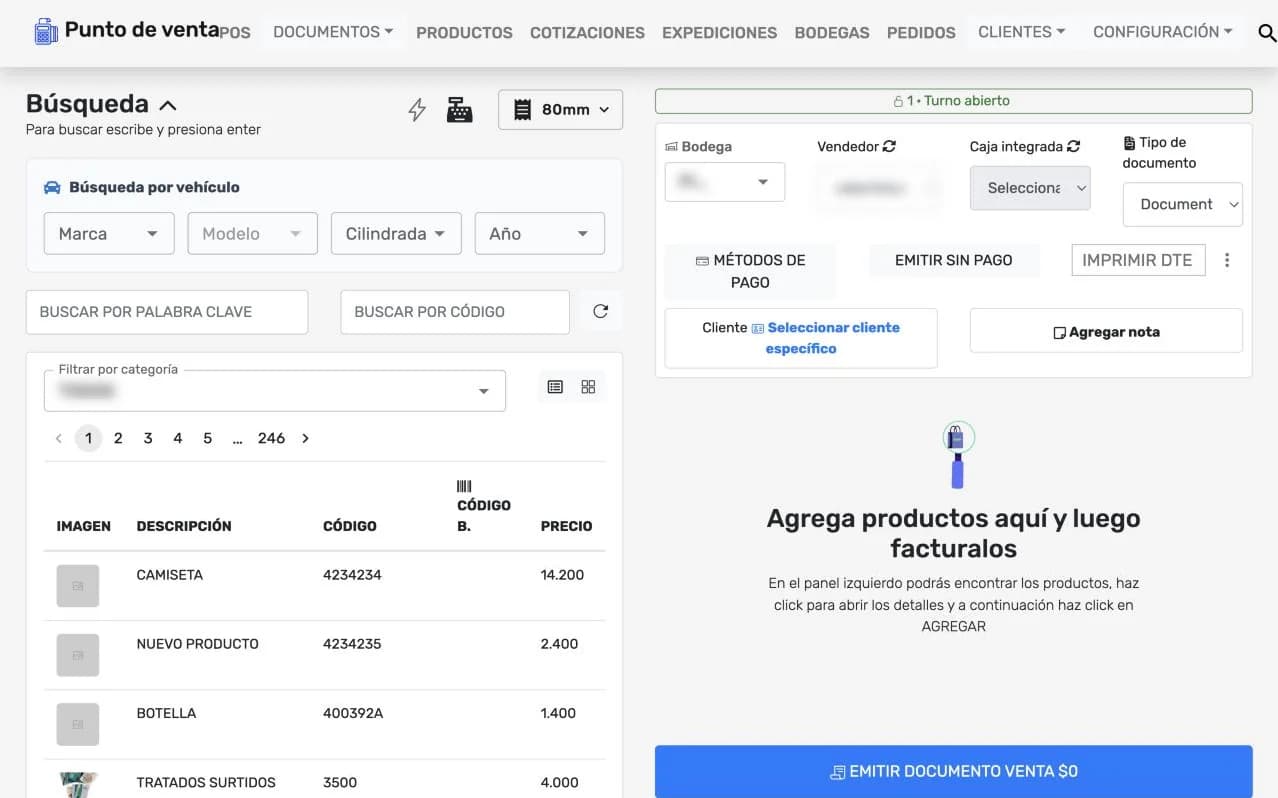Click the Punto de venta logo icon
Screen dimensions: 1278x798
(x=46, y=31)
